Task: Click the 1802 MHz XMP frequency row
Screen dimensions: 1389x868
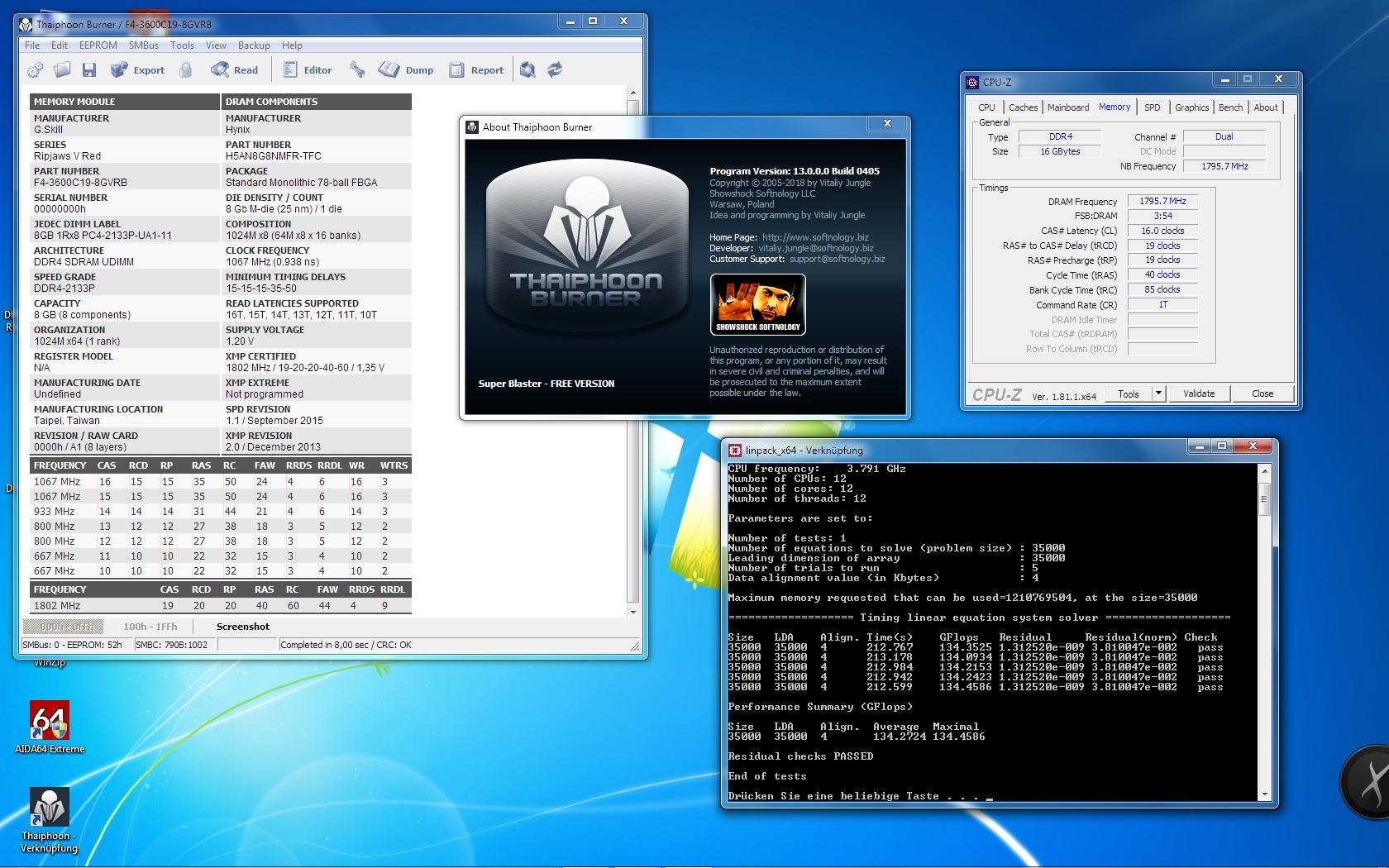Action: coord(220,605)
